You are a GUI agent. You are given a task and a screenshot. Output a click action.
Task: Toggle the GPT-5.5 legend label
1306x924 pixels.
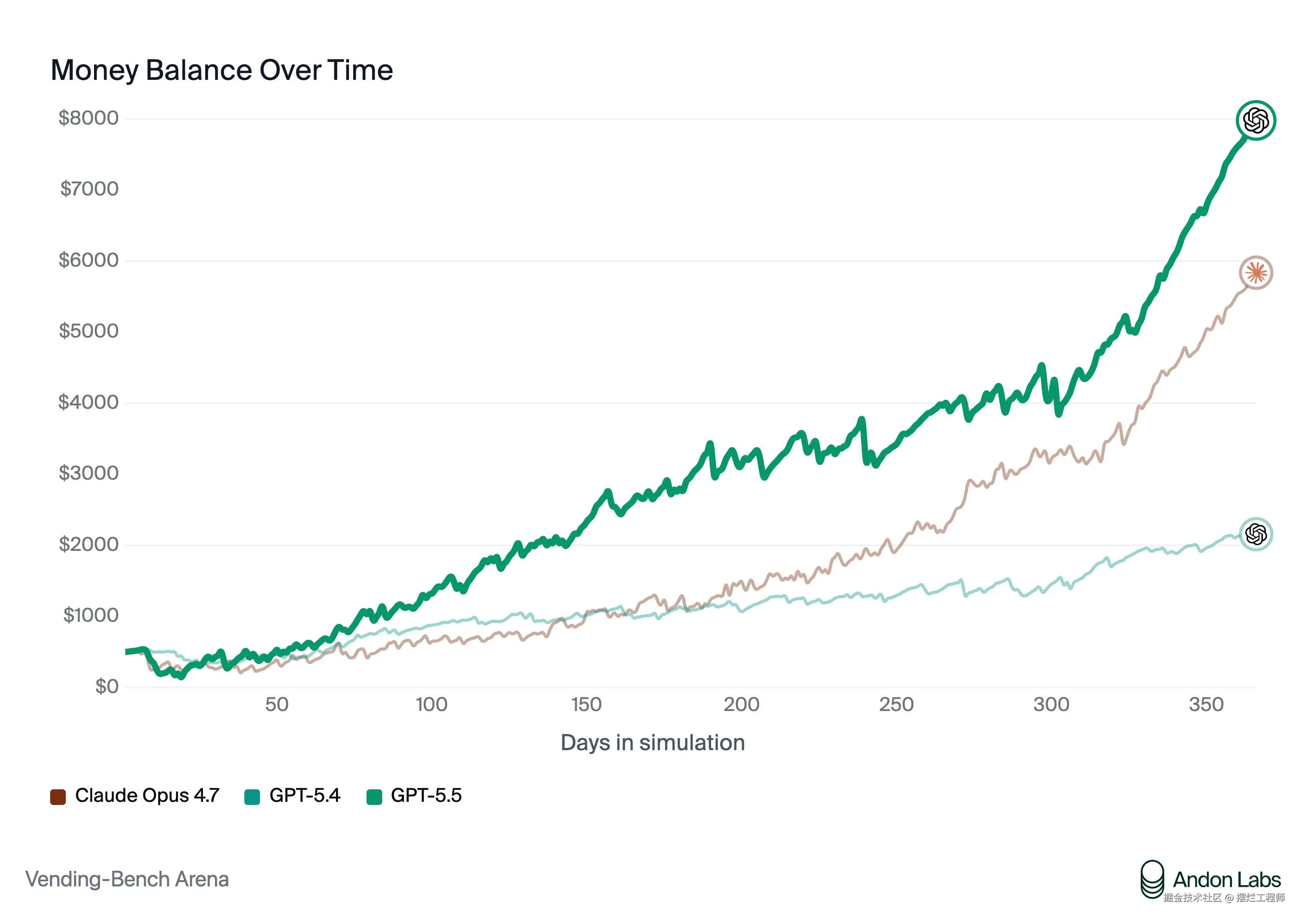point(426,796)
